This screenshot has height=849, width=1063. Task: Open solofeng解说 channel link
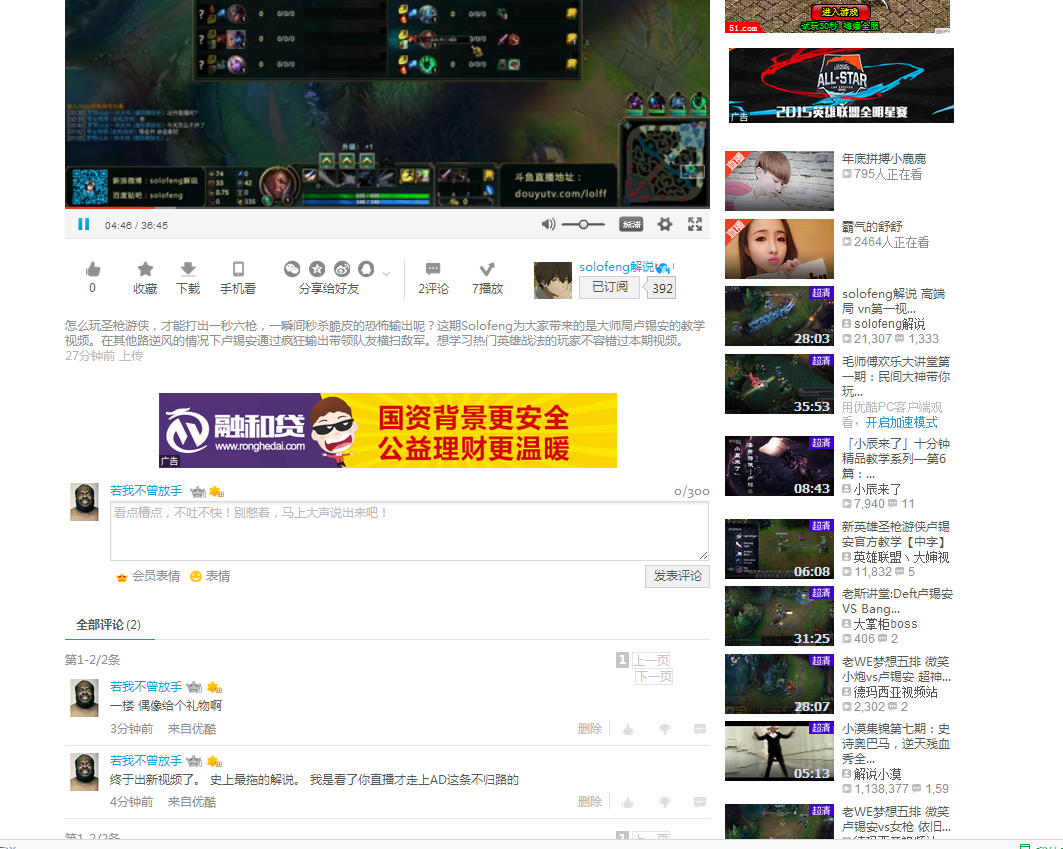coord(616,266)
